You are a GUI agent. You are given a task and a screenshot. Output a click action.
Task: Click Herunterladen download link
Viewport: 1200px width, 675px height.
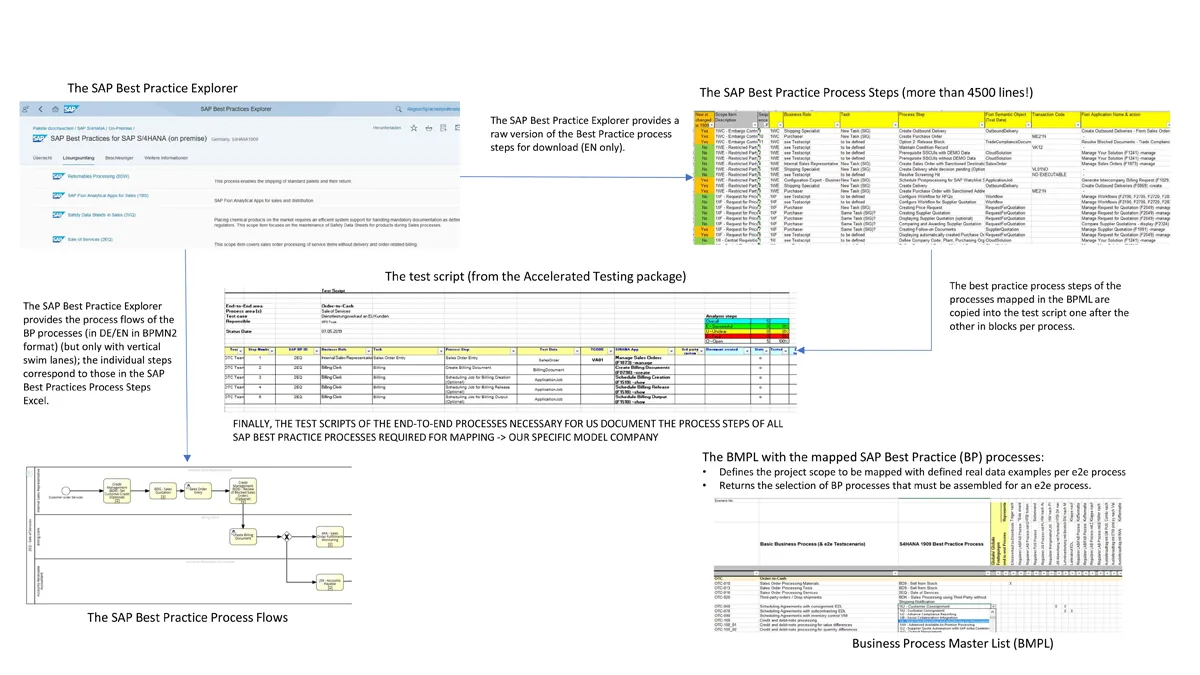click(x=387, y=128)
